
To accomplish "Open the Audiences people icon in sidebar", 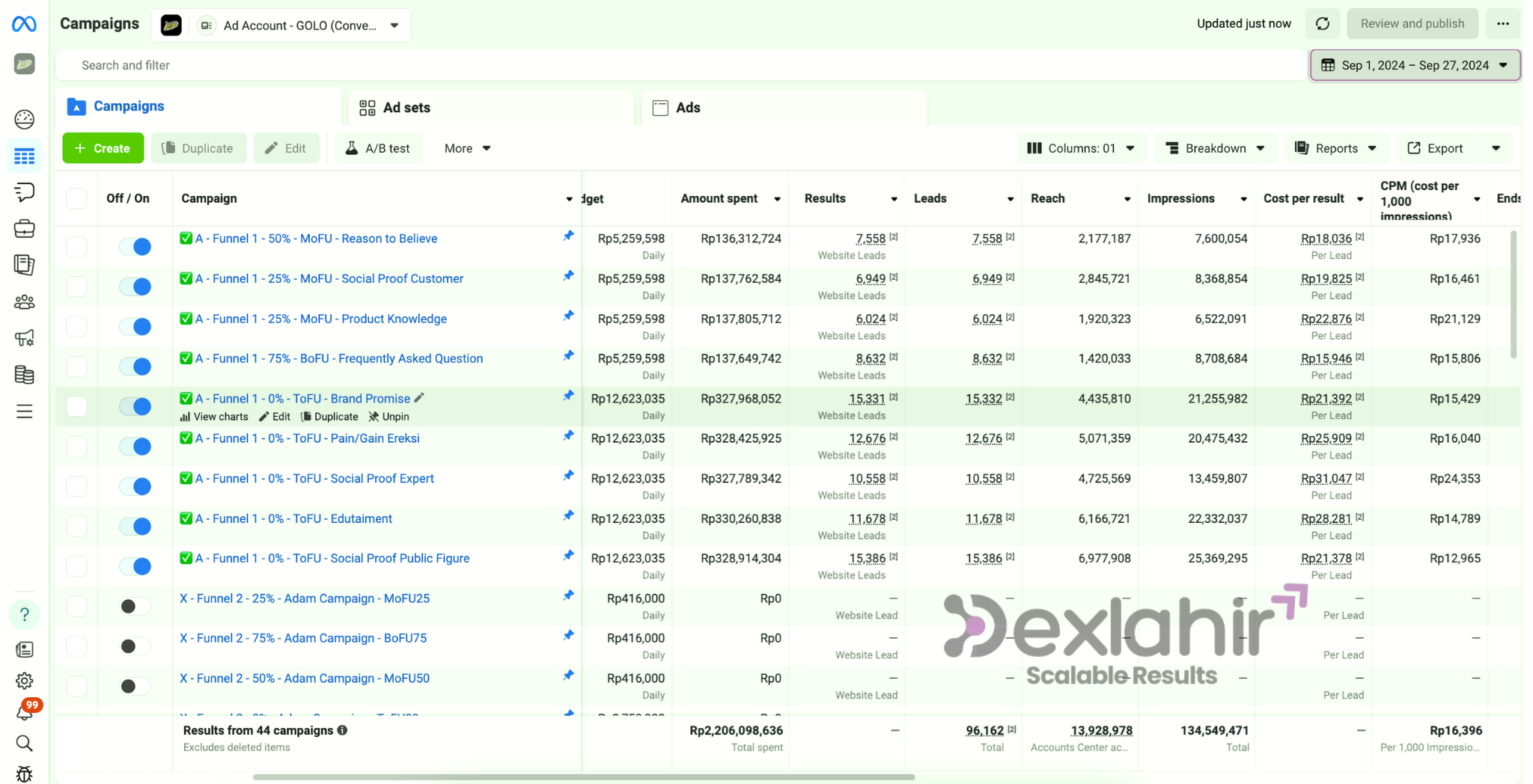I will (x=24, y=302).
